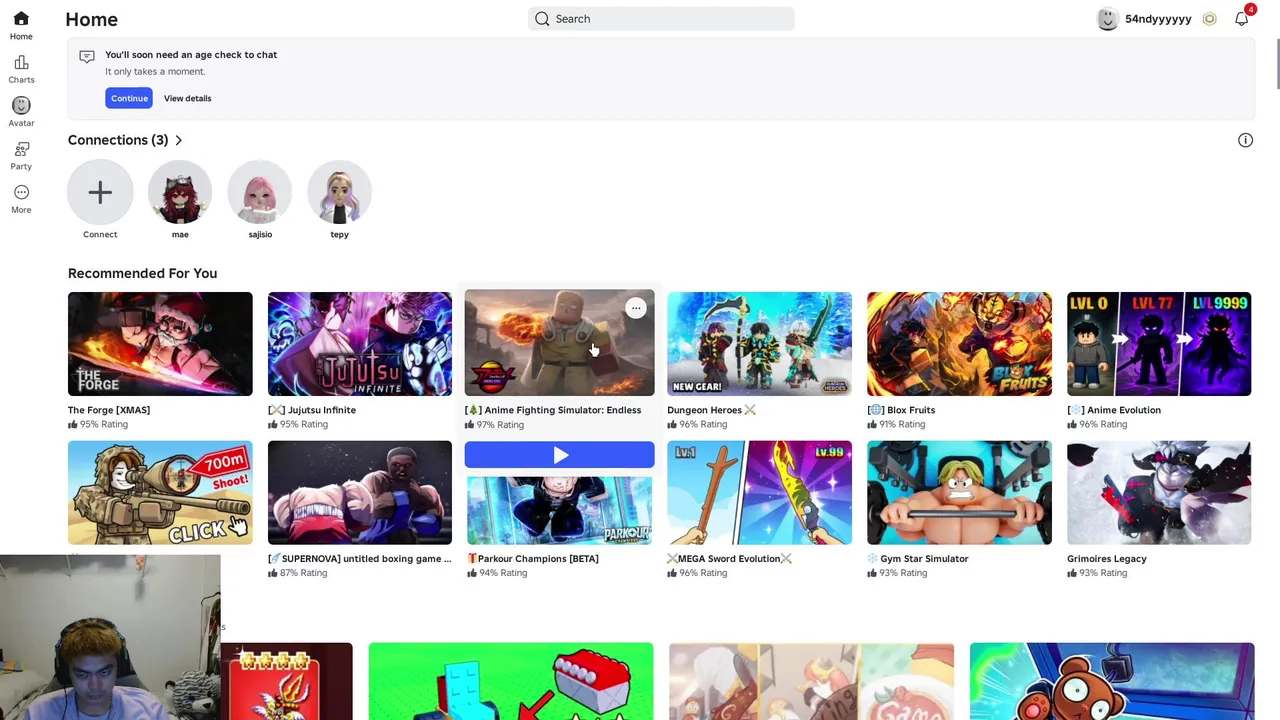Open Gym Star Simulator thumbnail

[x=959, y=493]
